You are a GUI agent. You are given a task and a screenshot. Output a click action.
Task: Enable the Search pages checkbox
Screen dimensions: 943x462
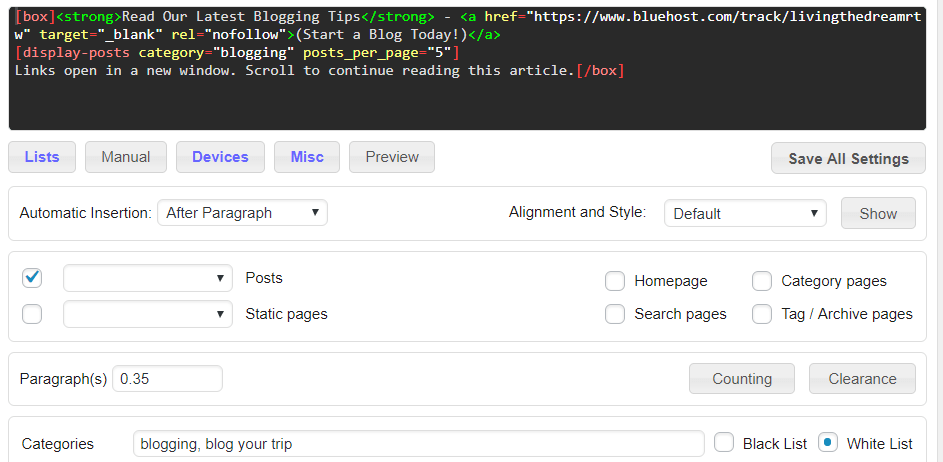(615, 314)
